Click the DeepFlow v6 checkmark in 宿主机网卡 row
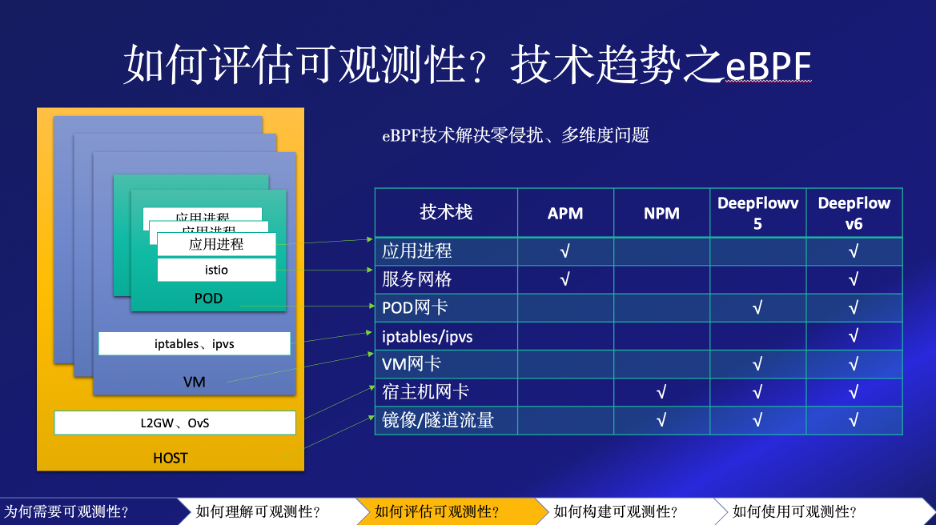 coord(854,392)
